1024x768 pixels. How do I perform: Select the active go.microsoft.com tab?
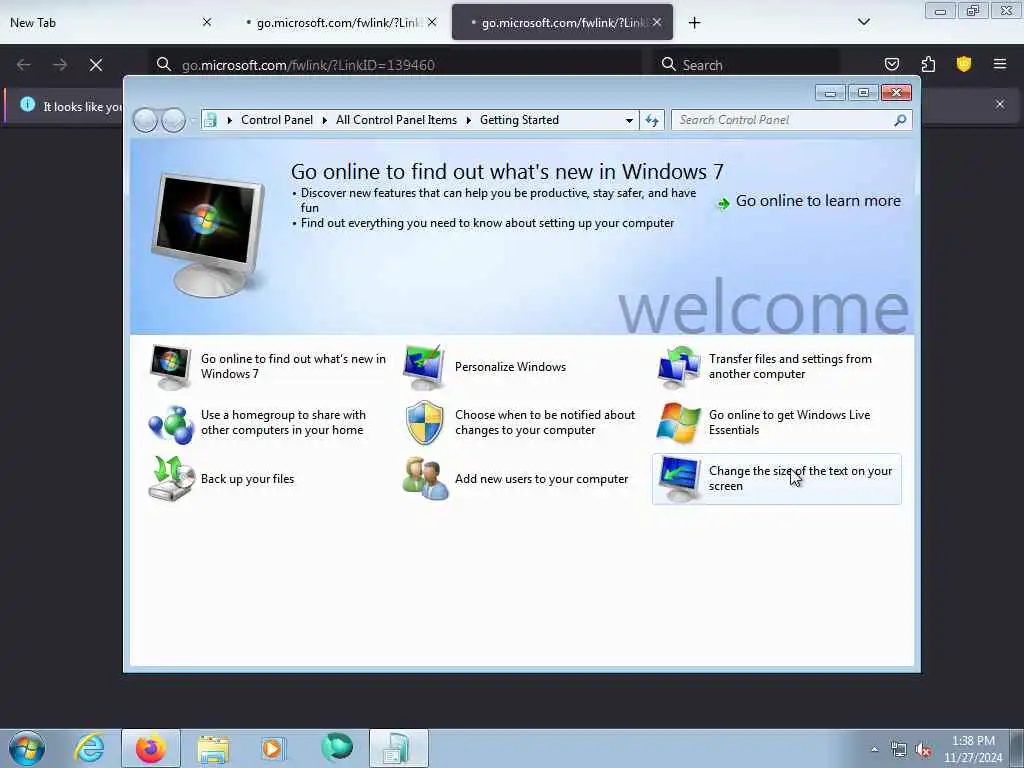coord(562,23)
